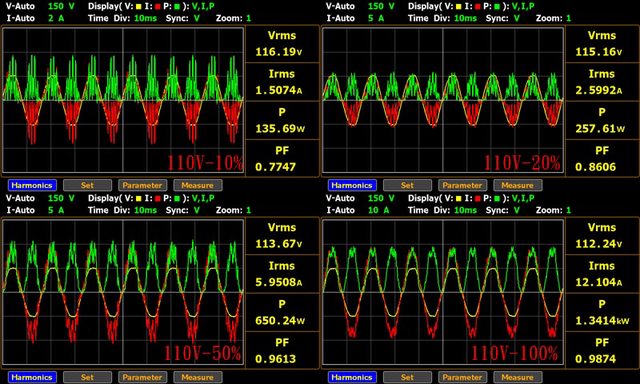Click red I color indicator in top-right display header

(x=478, y=7)
